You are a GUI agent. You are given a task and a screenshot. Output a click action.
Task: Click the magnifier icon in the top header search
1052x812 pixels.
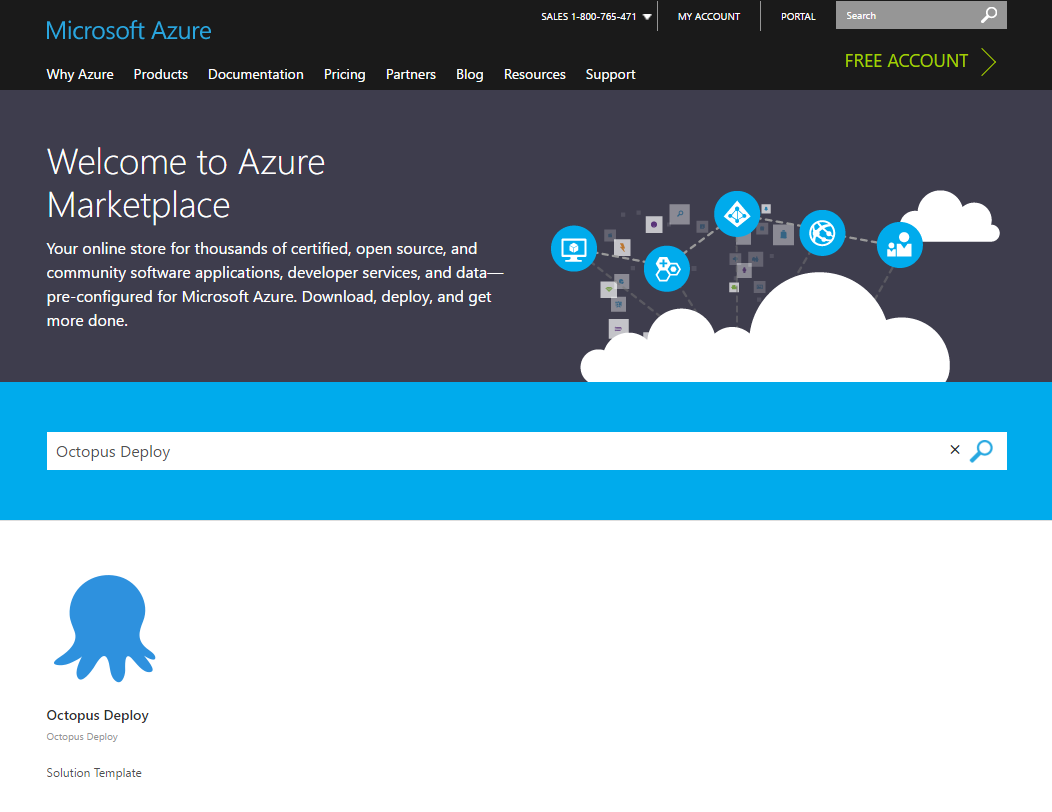(988, 15)
